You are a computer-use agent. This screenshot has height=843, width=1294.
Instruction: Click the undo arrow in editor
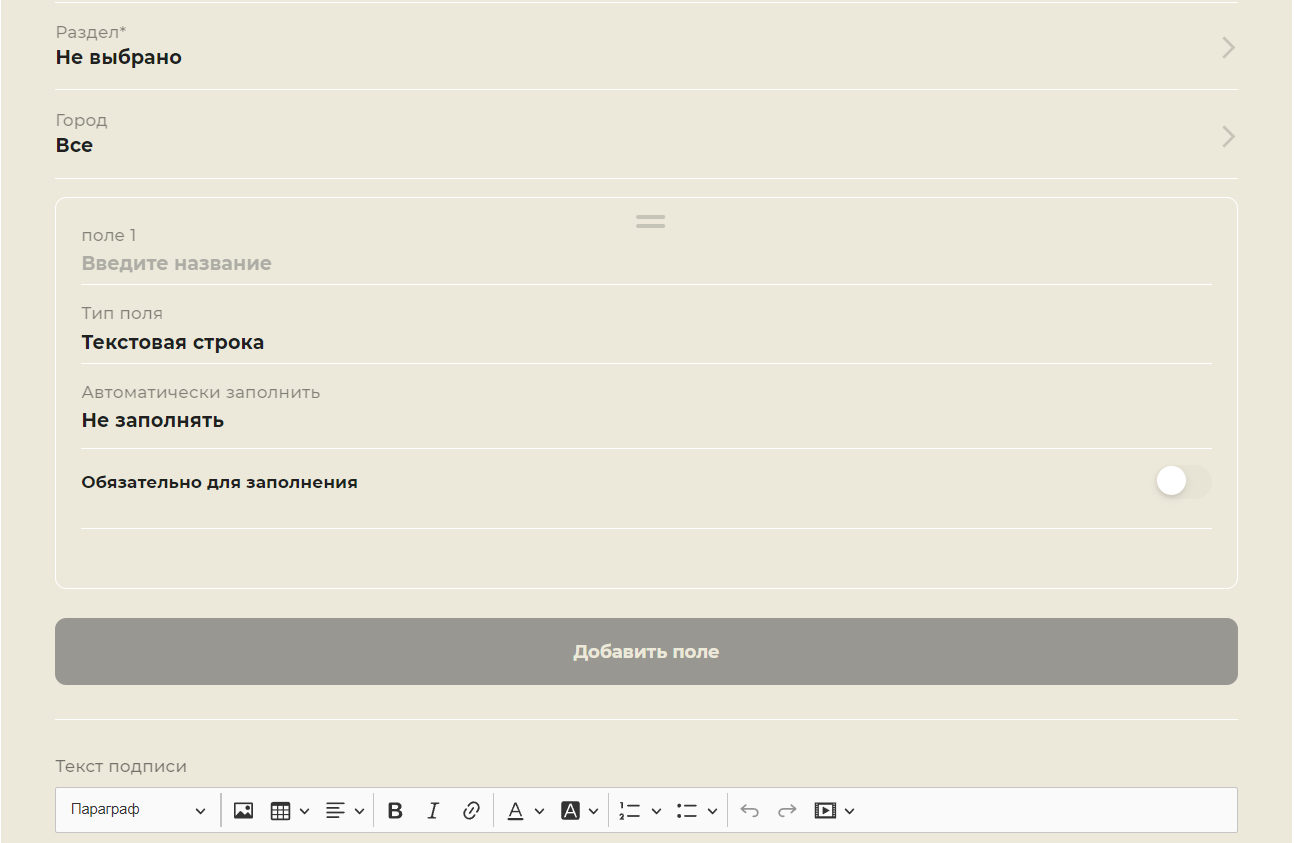click(x=749, y=811)
